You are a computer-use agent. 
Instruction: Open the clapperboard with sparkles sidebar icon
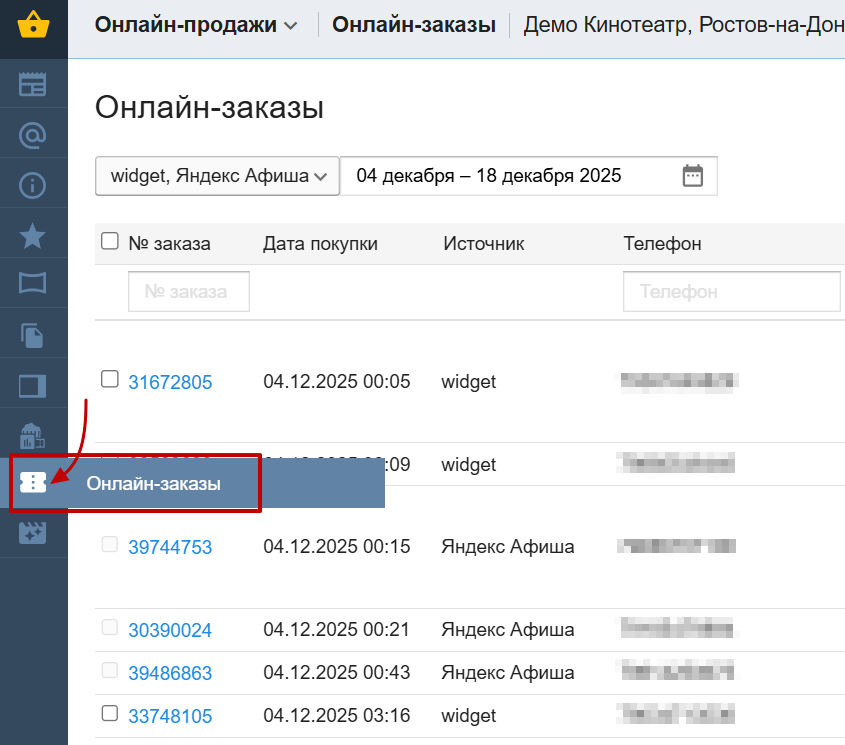tap(33, 533)
